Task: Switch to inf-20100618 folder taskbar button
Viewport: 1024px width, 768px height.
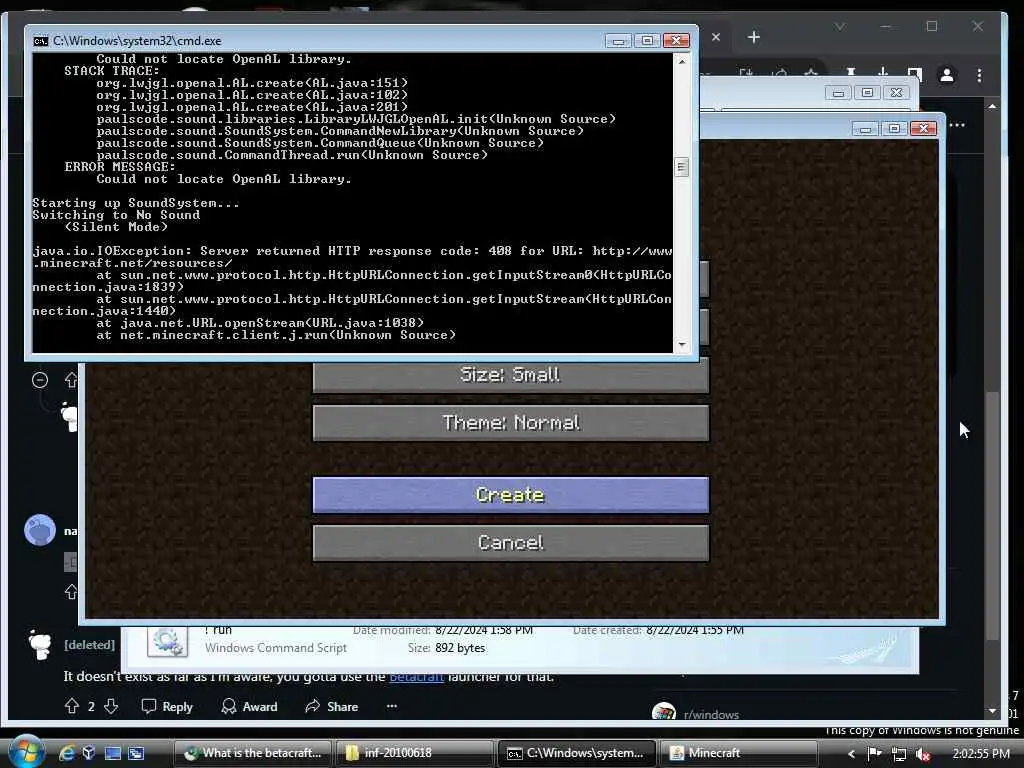Action: 415,753
